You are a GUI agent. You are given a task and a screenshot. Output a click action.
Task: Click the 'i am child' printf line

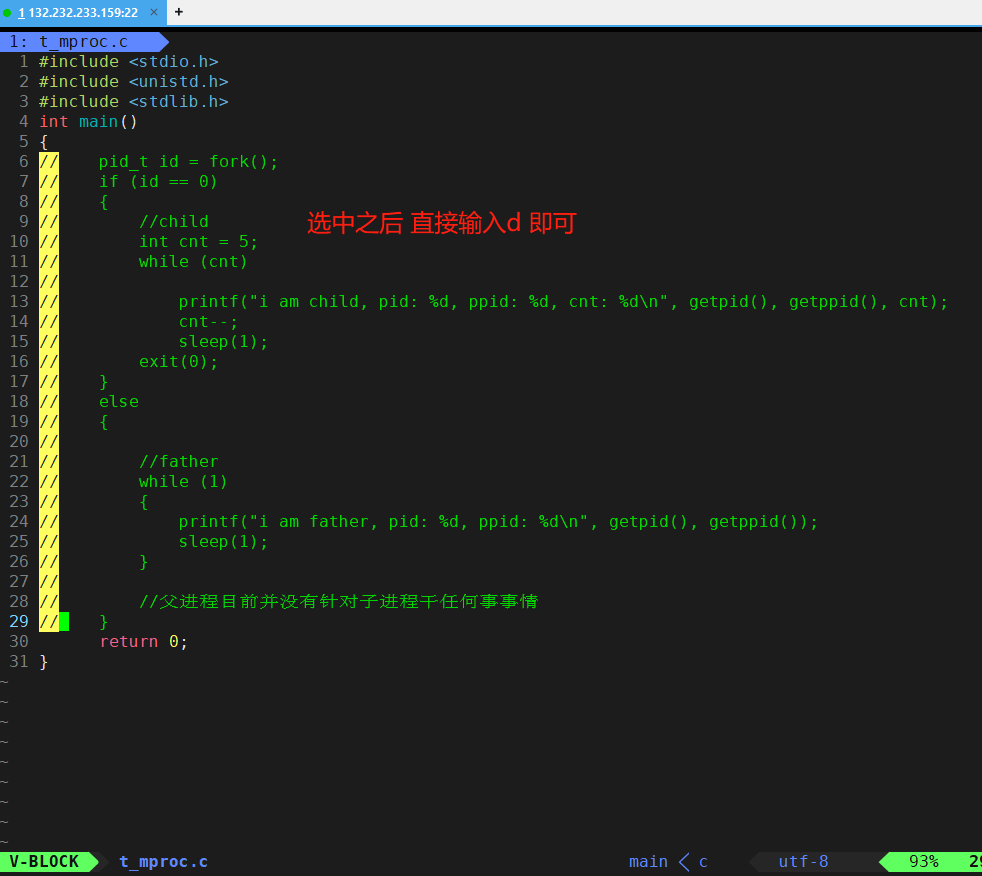pyautogui.click(x=563, y=302)
